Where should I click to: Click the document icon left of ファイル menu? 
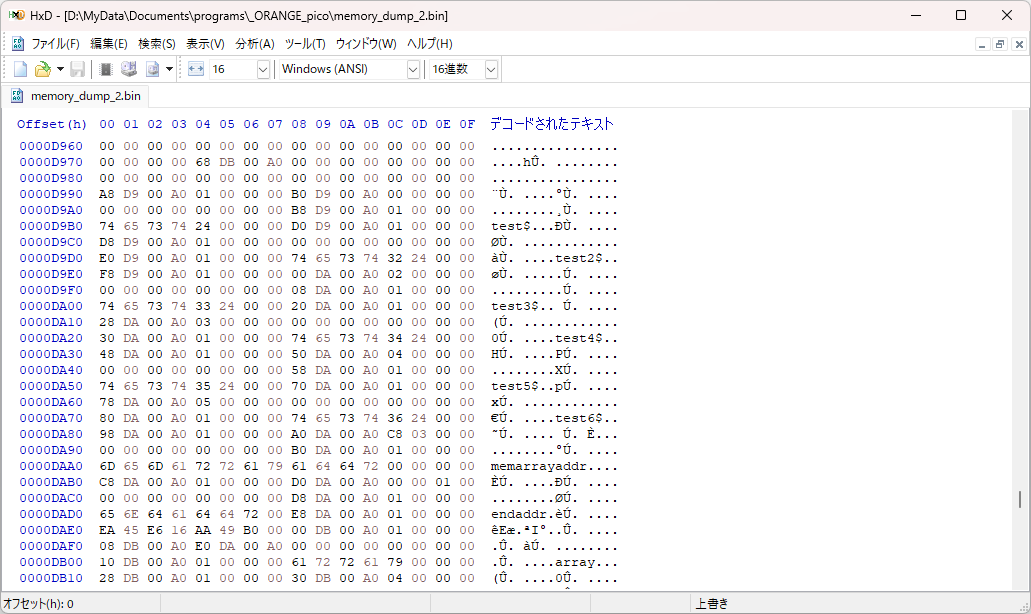point(18,43)
